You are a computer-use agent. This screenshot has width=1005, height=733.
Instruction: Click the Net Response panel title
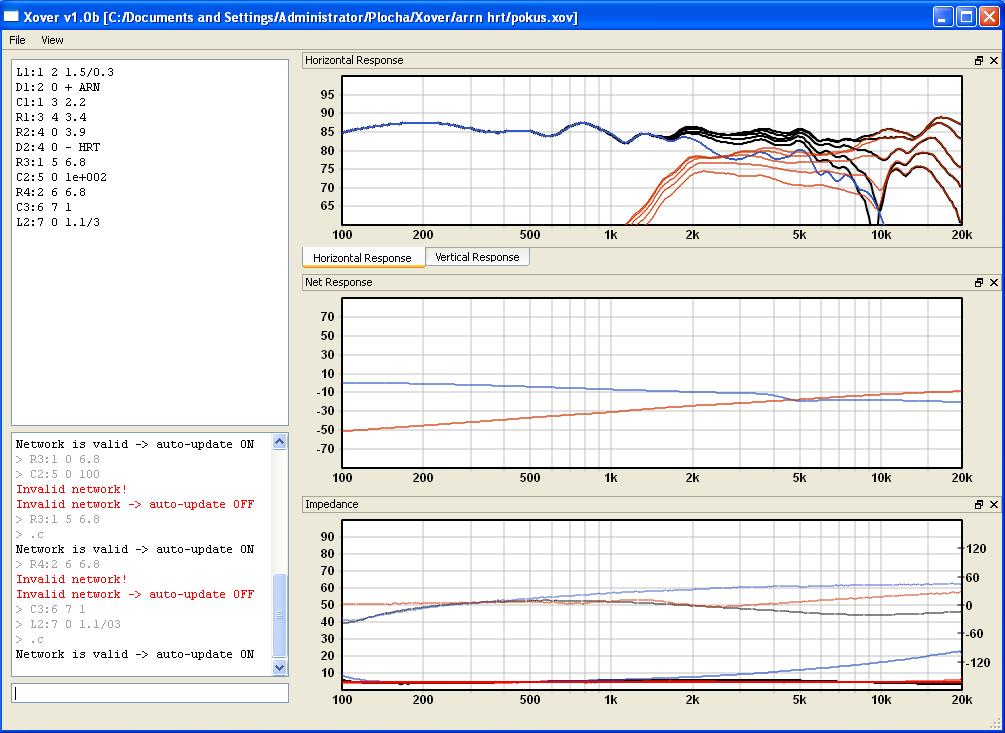coord(338,283)
